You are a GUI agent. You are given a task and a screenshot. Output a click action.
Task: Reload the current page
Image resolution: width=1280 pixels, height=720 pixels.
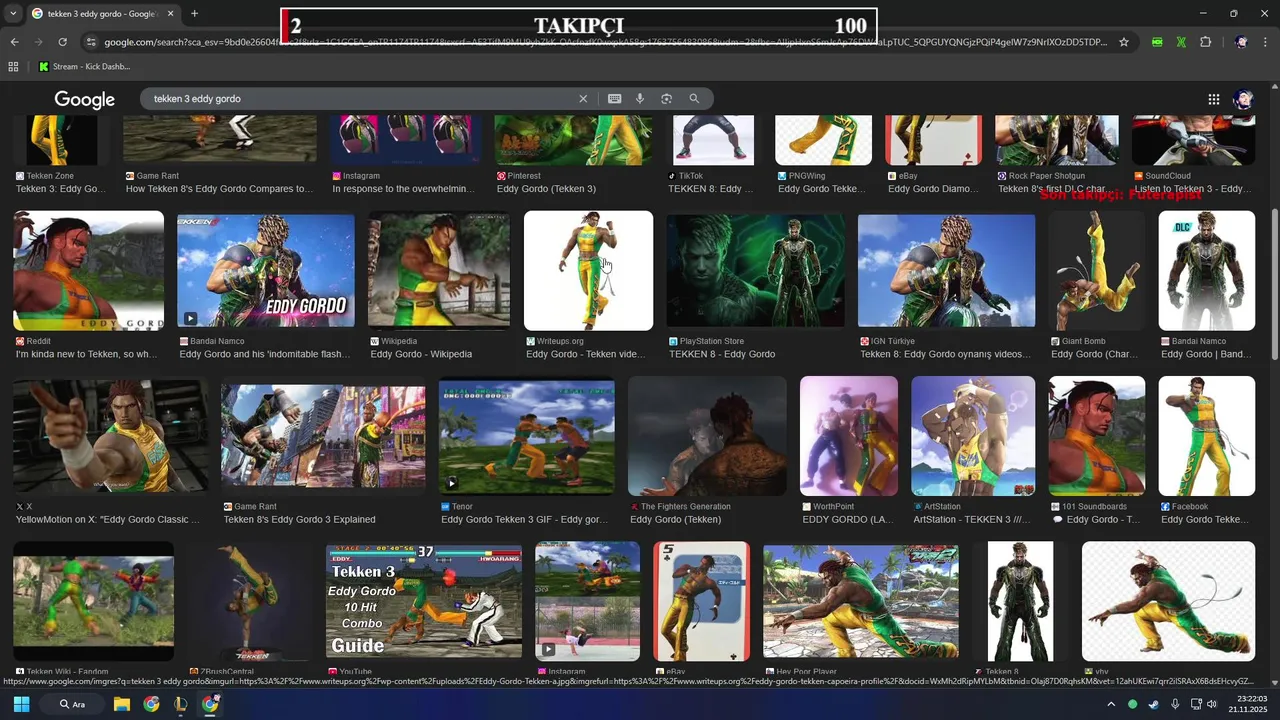(x=62, y=42)
